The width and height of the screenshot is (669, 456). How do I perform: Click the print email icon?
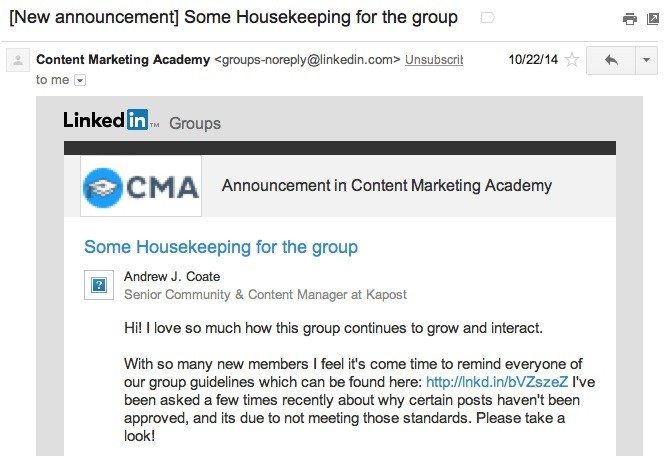coord(630,19)
